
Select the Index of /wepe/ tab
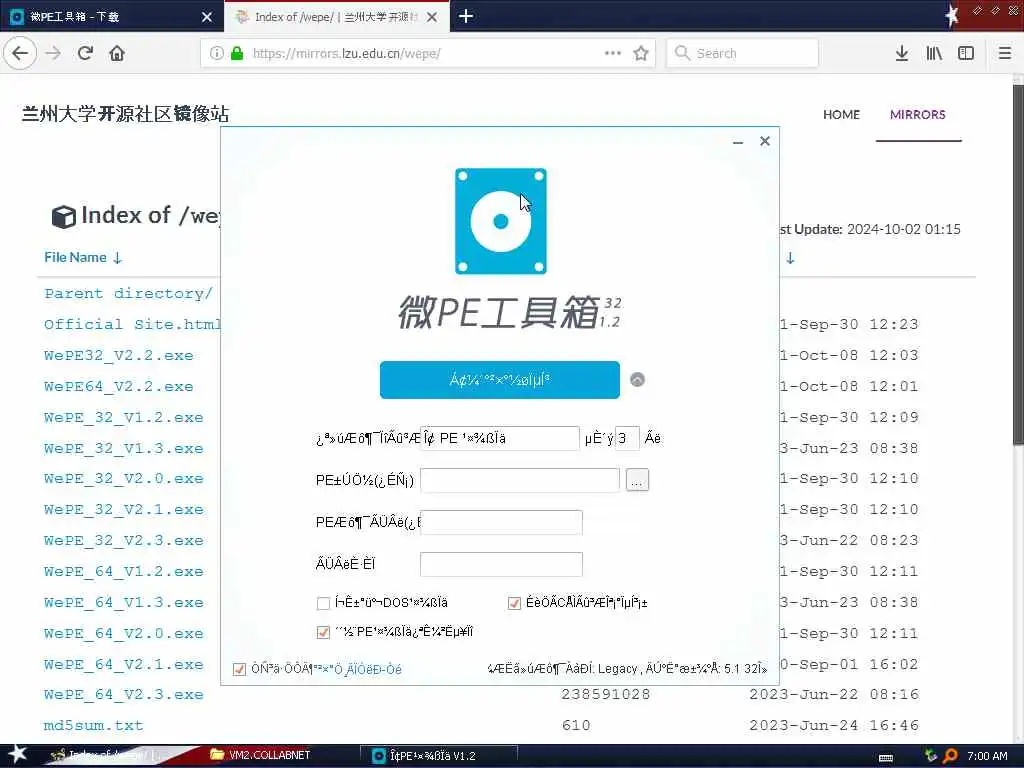click(336, 16)
